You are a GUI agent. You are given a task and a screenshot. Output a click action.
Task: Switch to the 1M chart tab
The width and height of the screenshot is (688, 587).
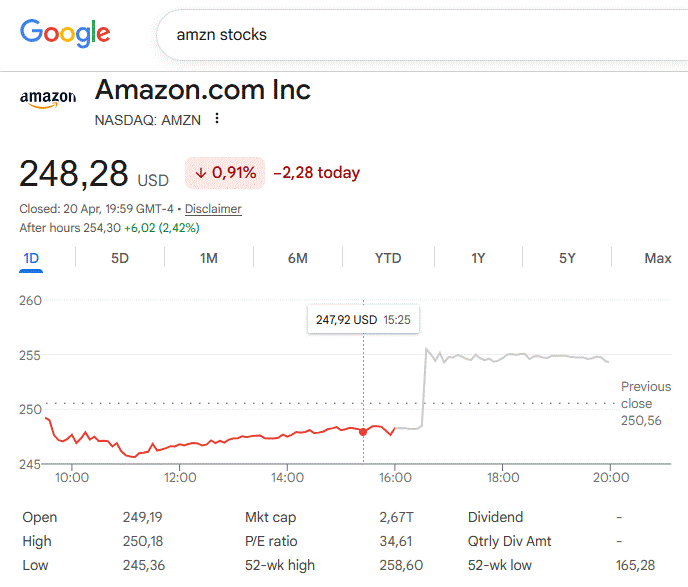pos(209,258)
